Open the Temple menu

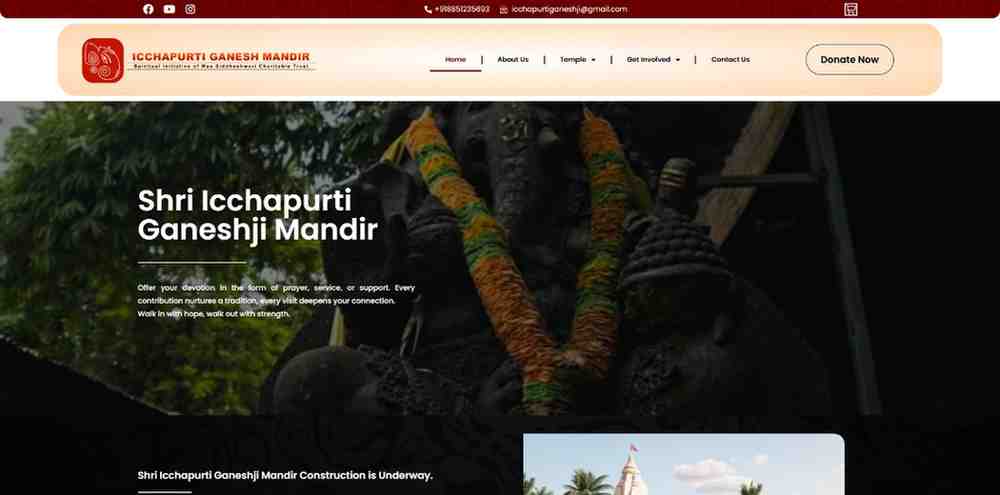(573, 59)
